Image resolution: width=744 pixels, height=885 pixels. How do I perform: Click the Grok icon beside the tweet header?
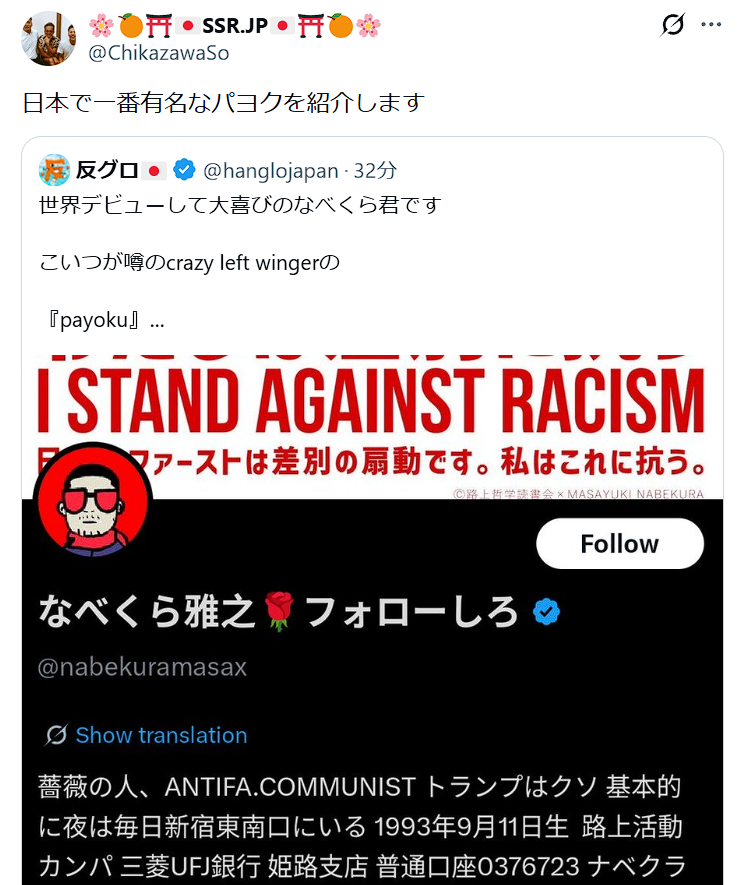(x=673, y=25)
